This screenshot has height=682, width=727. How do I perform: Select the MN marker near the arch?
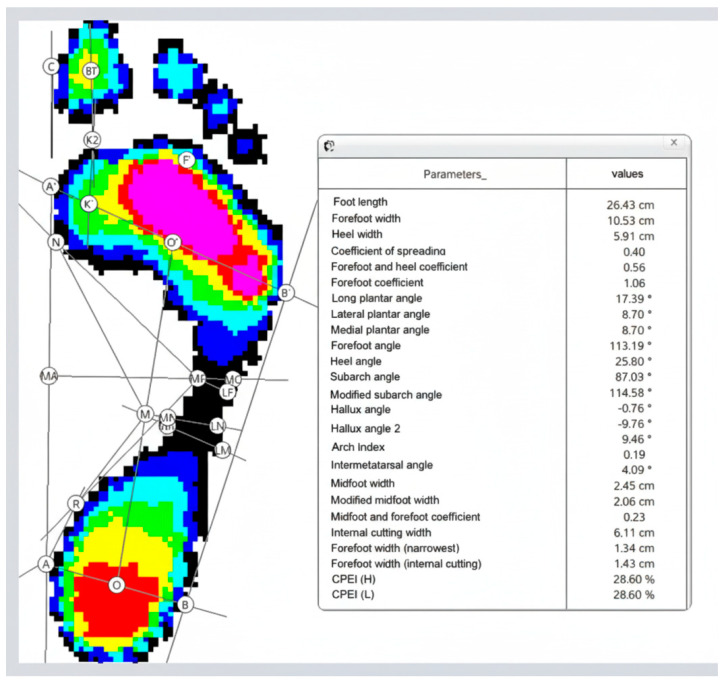167,418
